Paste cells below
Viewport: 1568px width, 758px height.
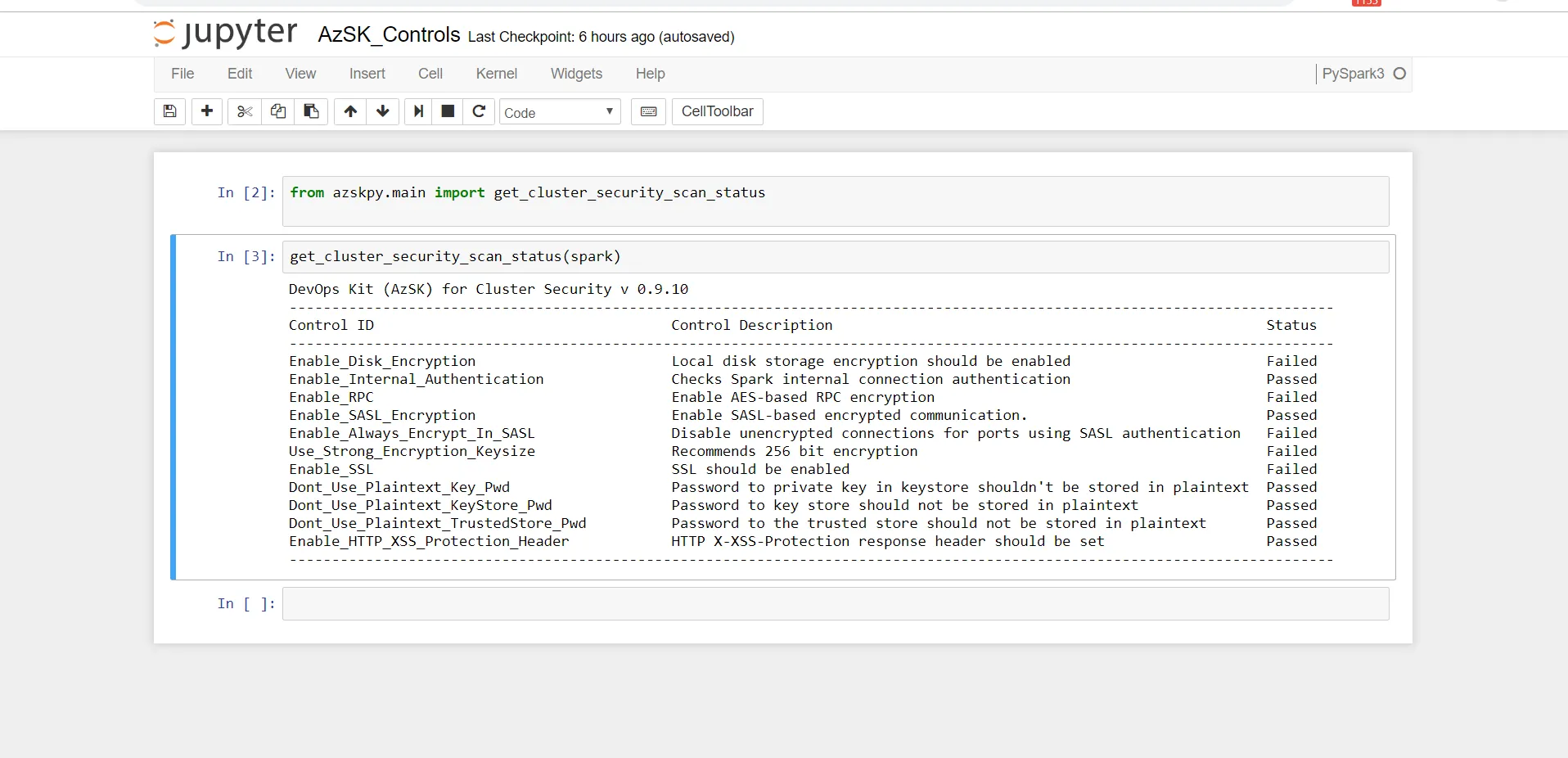(x=311, y=111)
